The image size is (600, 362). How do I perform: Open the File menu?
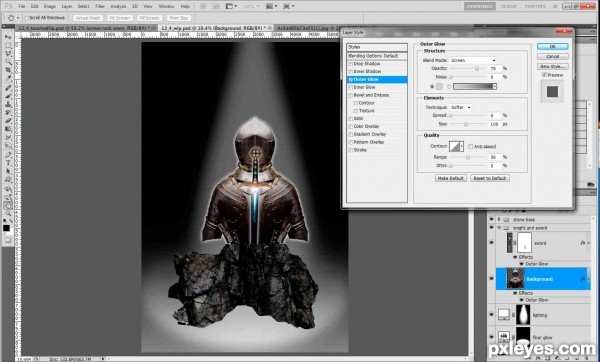[x=22, y=7]
